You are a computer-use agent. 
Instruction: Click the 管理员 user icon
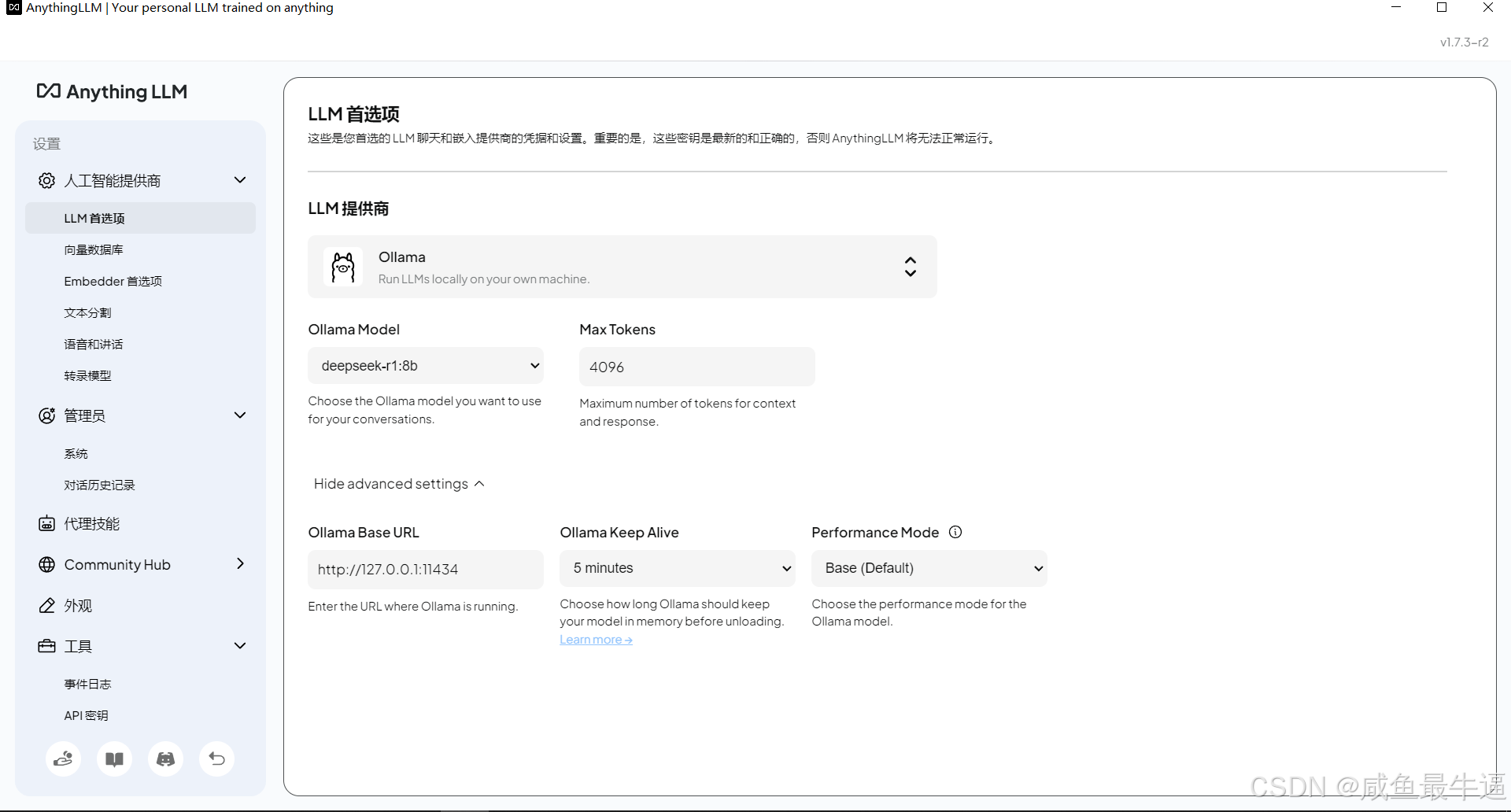[x=46, y=415]
